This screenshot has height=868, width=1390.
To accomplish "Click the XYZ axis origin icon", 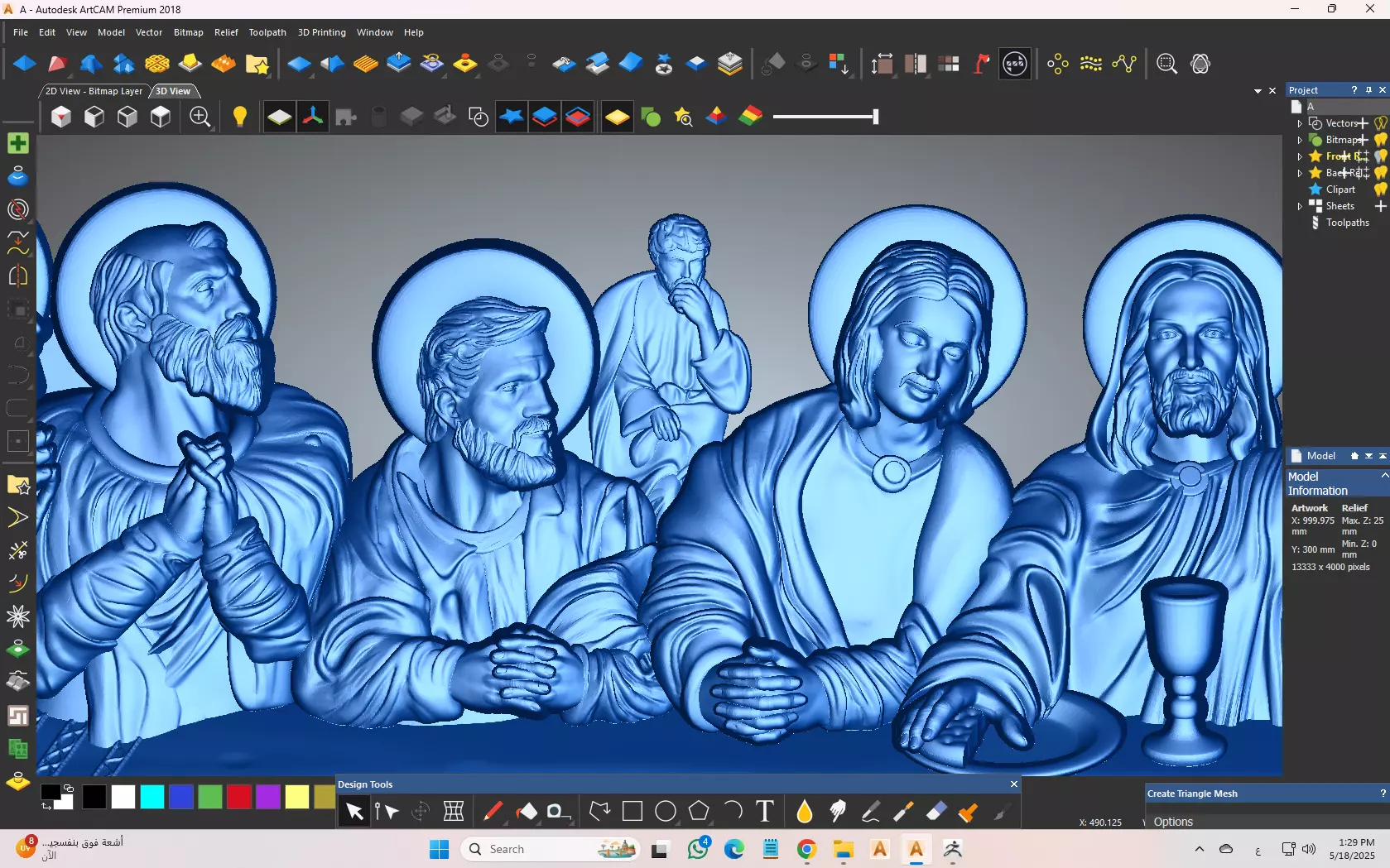I will point(313,117).
